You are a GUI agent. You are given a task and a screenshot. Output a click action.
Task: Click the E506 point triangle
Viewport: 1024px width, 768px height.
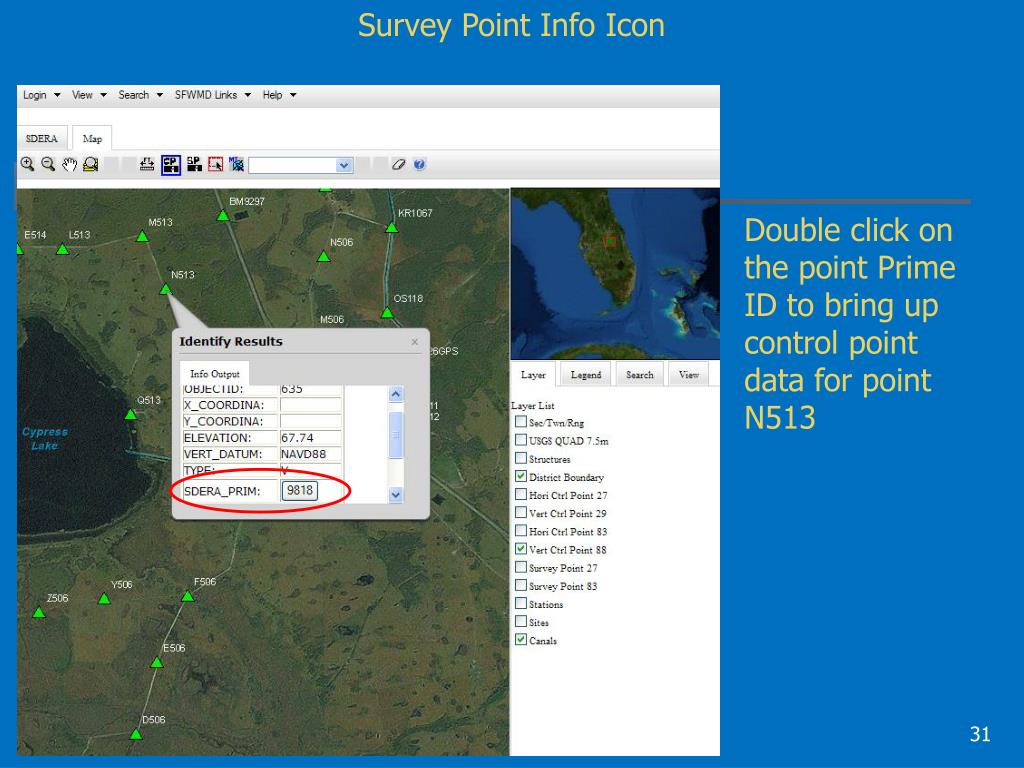(157, 662)
